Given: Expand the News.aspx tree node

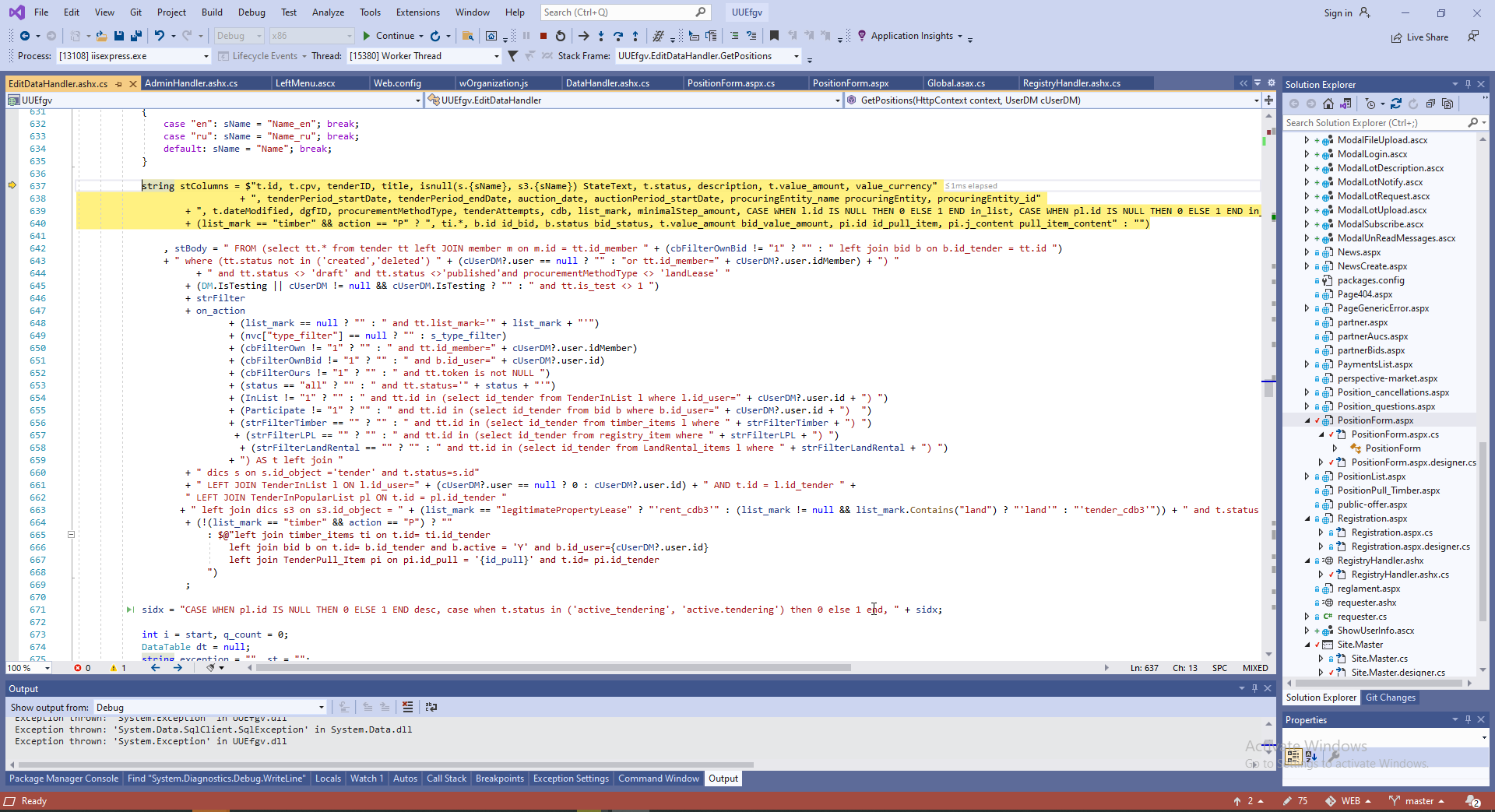Looking at the screenshot, I should [1307, 252].
